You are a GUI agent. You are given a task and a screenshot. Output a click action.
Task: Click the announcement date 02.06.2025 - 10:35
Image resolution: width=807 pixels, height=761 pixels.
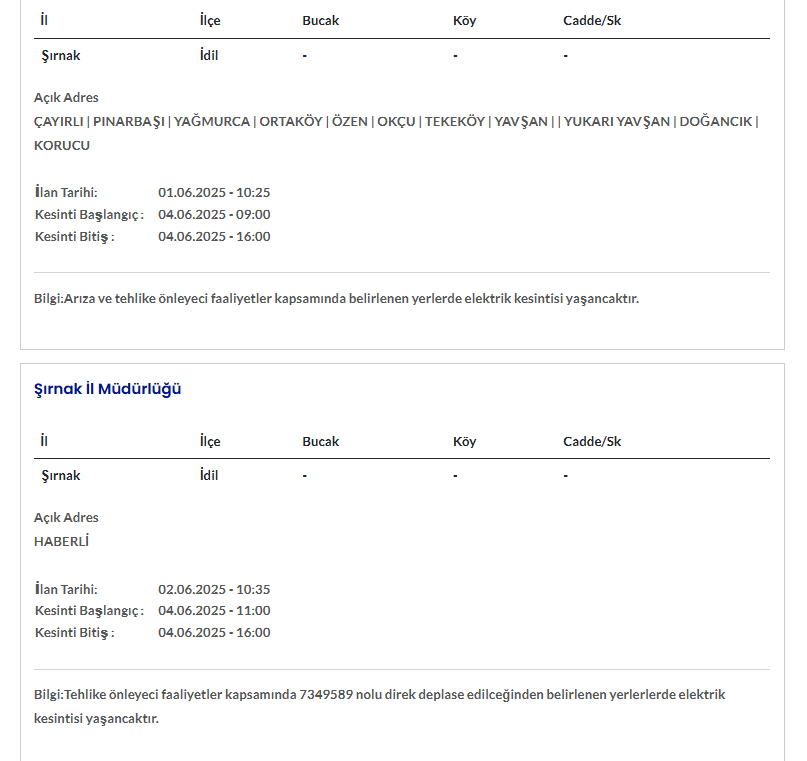(214, 589)
